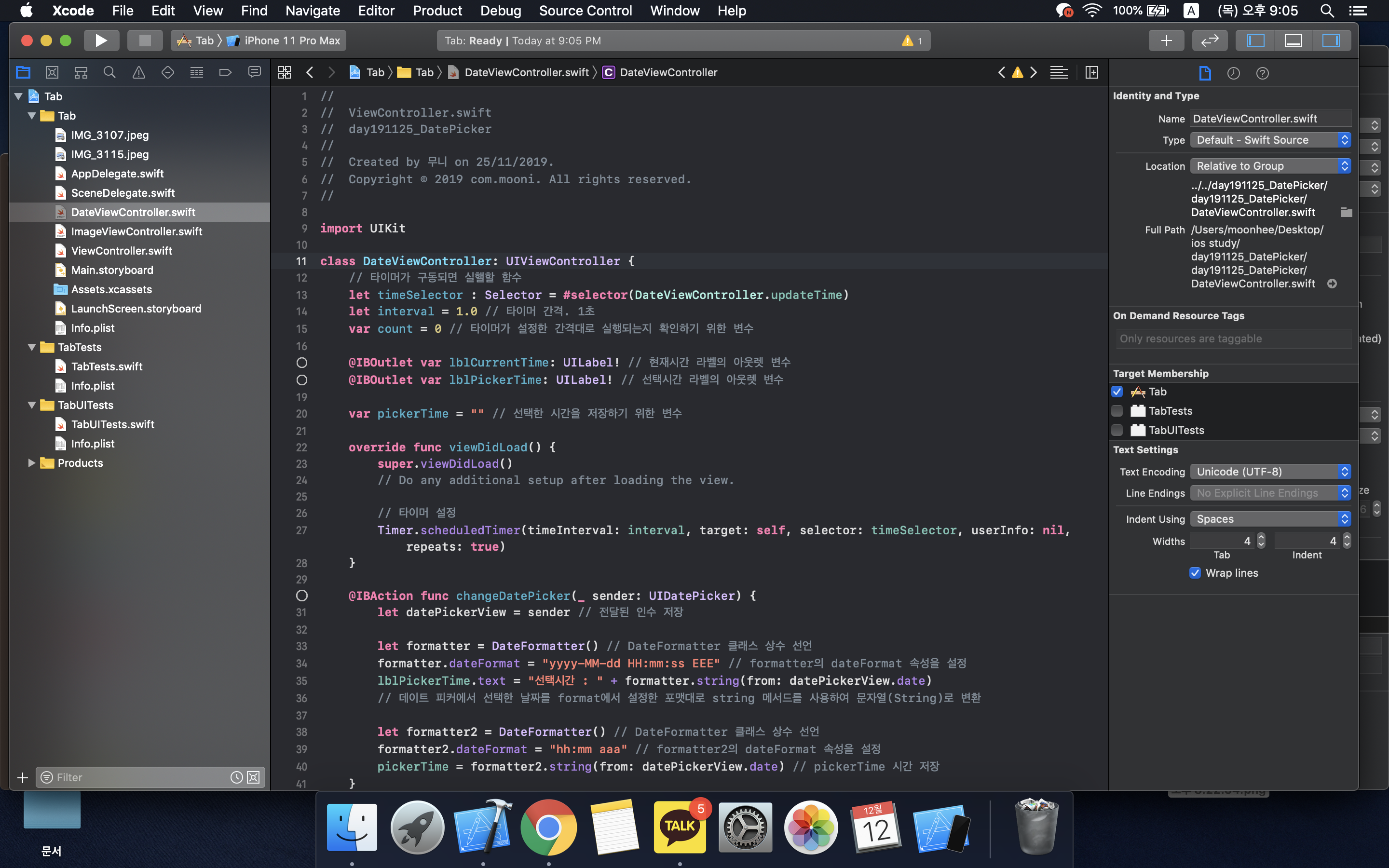Viewport: 1389px width, 868px height.
Task: Open the Source Control menu
Action: tap(585, 10)
